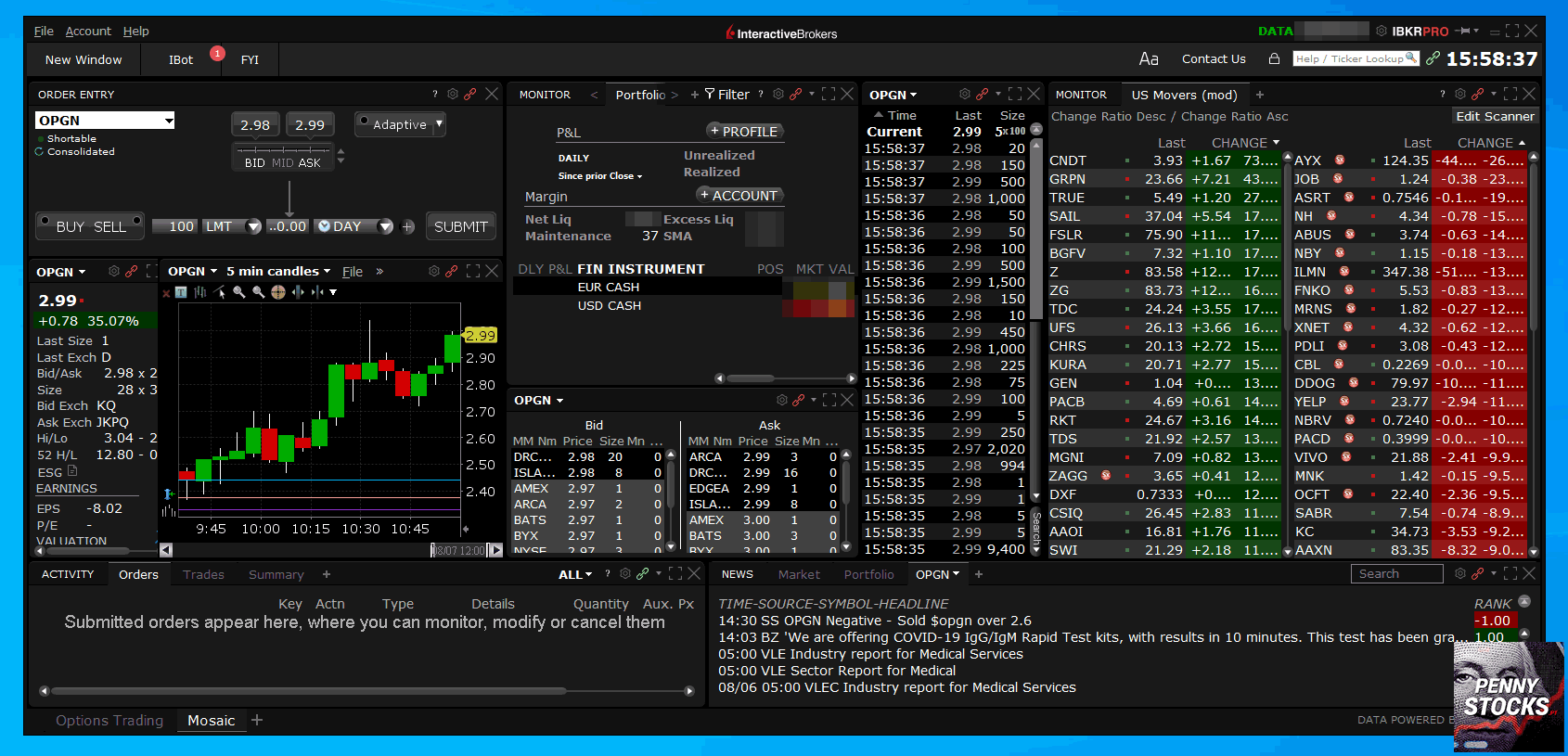Click the Filter funnel in Portfolio monitor

(710, 94)
